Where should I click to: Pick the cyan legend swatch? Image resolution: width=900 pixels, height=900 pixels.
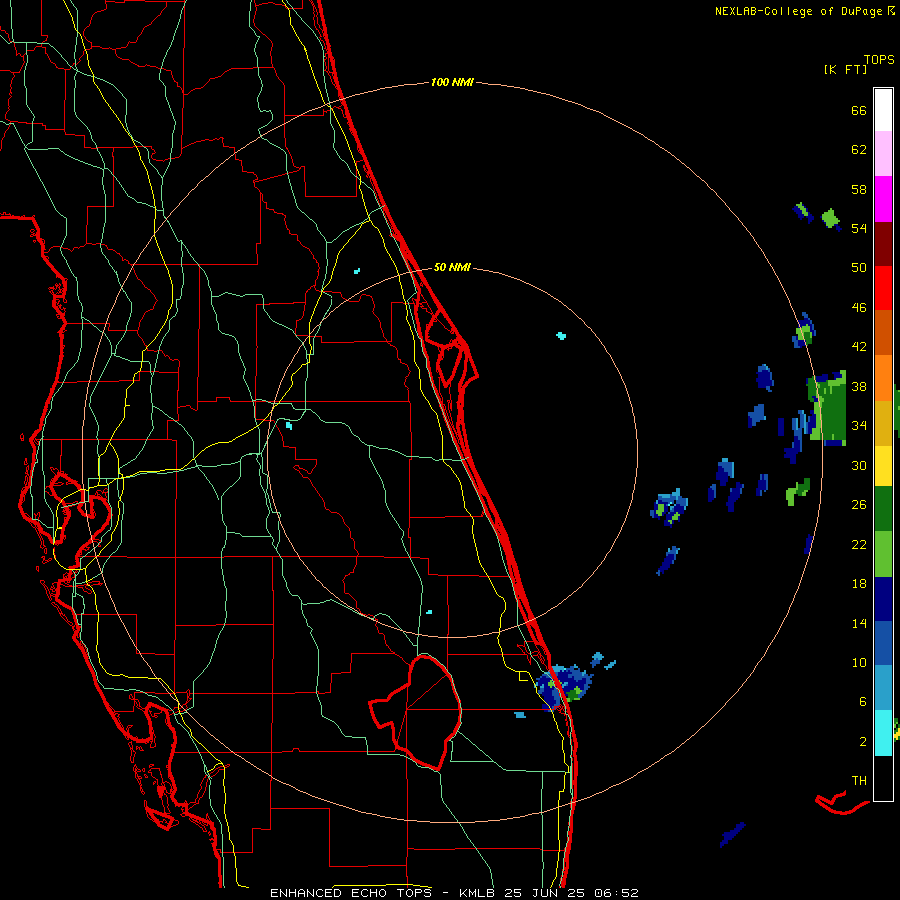883,733
